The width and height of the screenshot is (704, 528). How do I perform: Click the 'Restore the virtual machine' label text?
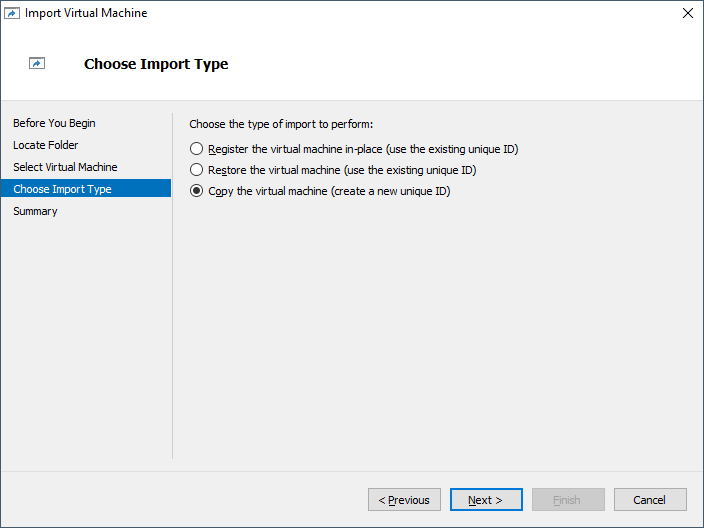(273, 170)
